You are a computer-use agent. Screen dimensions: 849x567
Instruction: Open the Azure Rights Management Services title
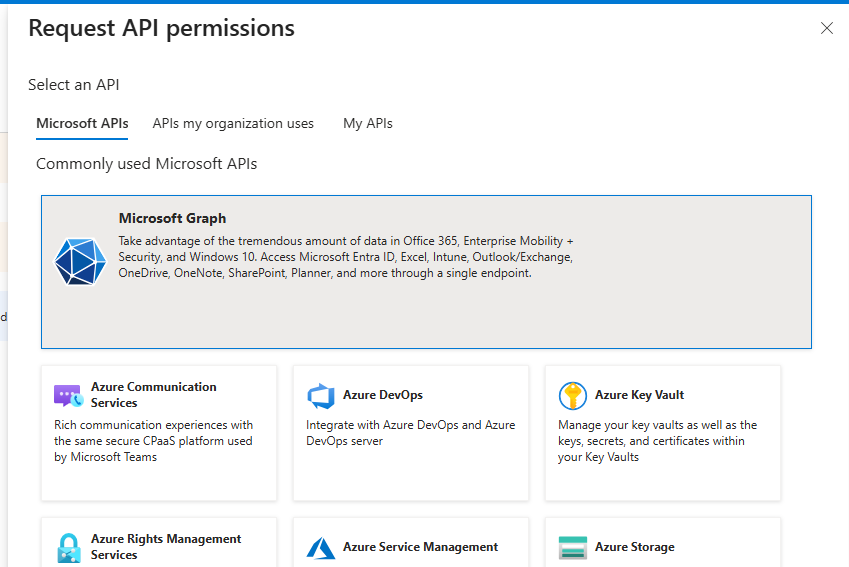click(166, 547)
